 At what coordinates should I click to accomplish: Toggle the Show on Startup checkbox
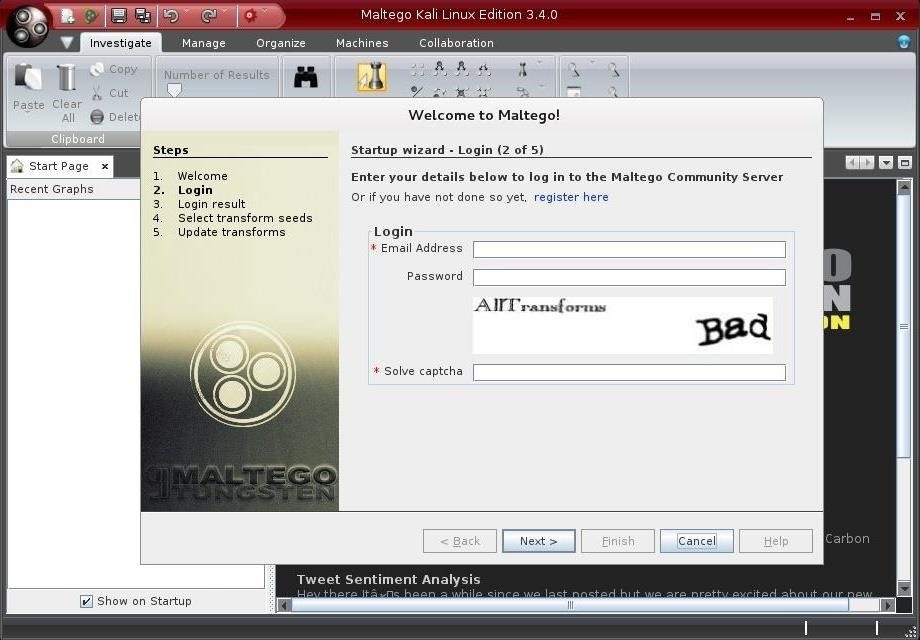pos(86,601)
